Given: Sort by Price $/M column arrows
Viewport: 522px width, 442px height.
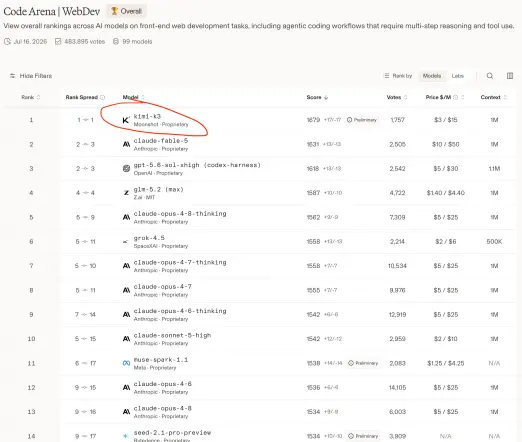Looking at the screenshot, I should tap(463, 97).
